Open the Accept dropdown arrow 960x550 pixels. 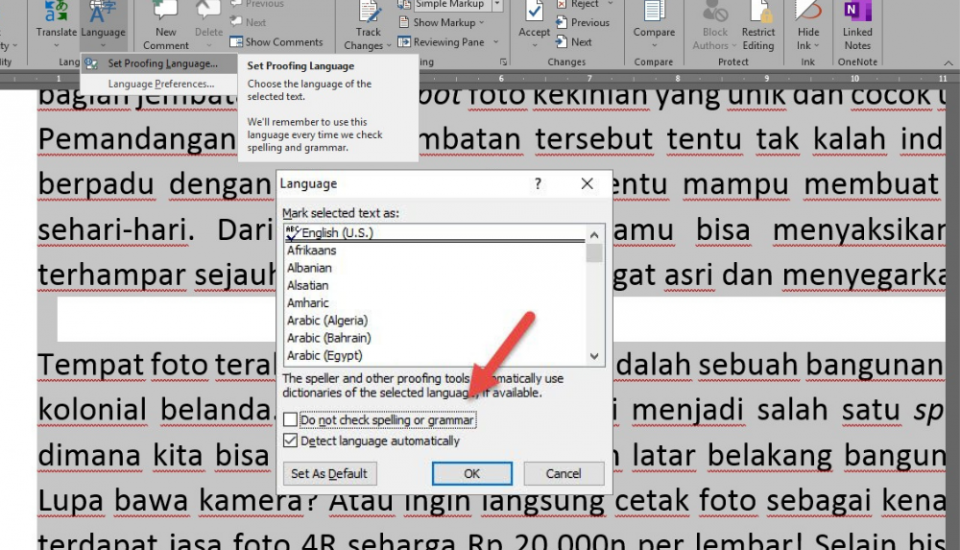[x=534, y=45]
